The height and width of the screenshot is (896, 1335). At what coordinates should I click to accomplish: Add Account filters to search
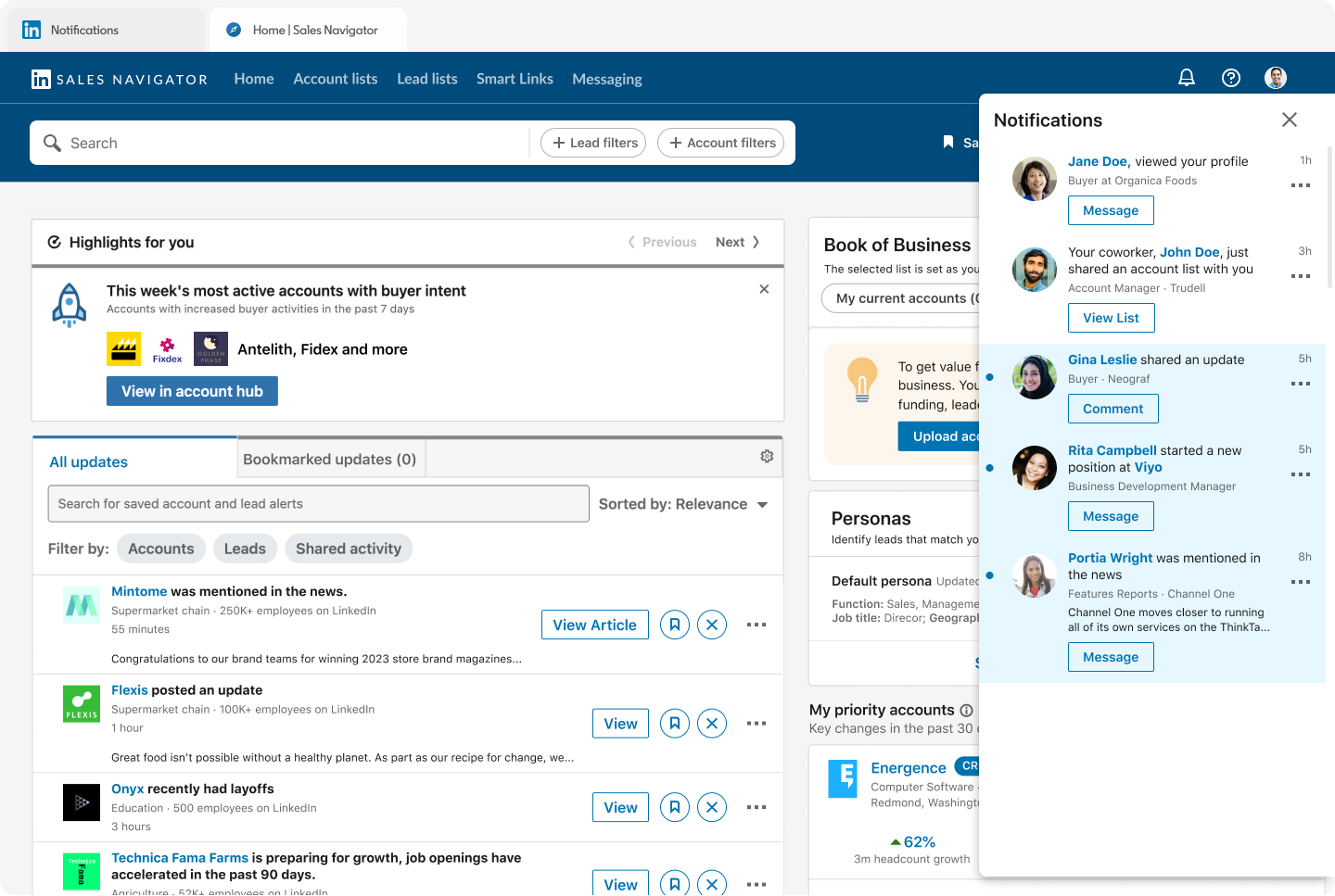[x=721, y=143]
